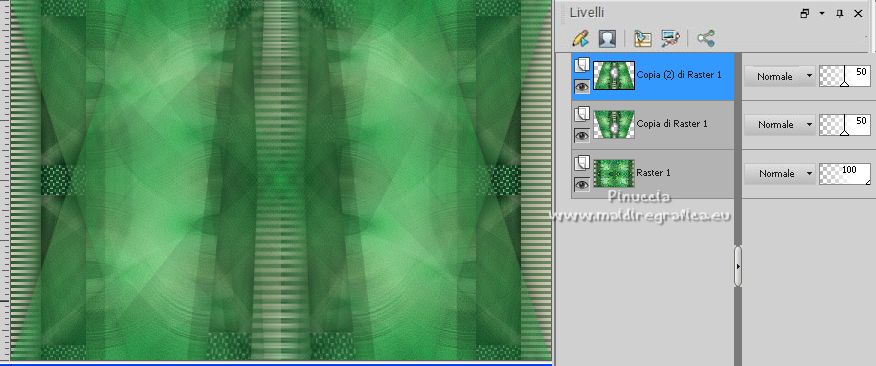Hide the Raster 1 layer
This screenshot has height=366, width=876.
(x=582, y=184)
